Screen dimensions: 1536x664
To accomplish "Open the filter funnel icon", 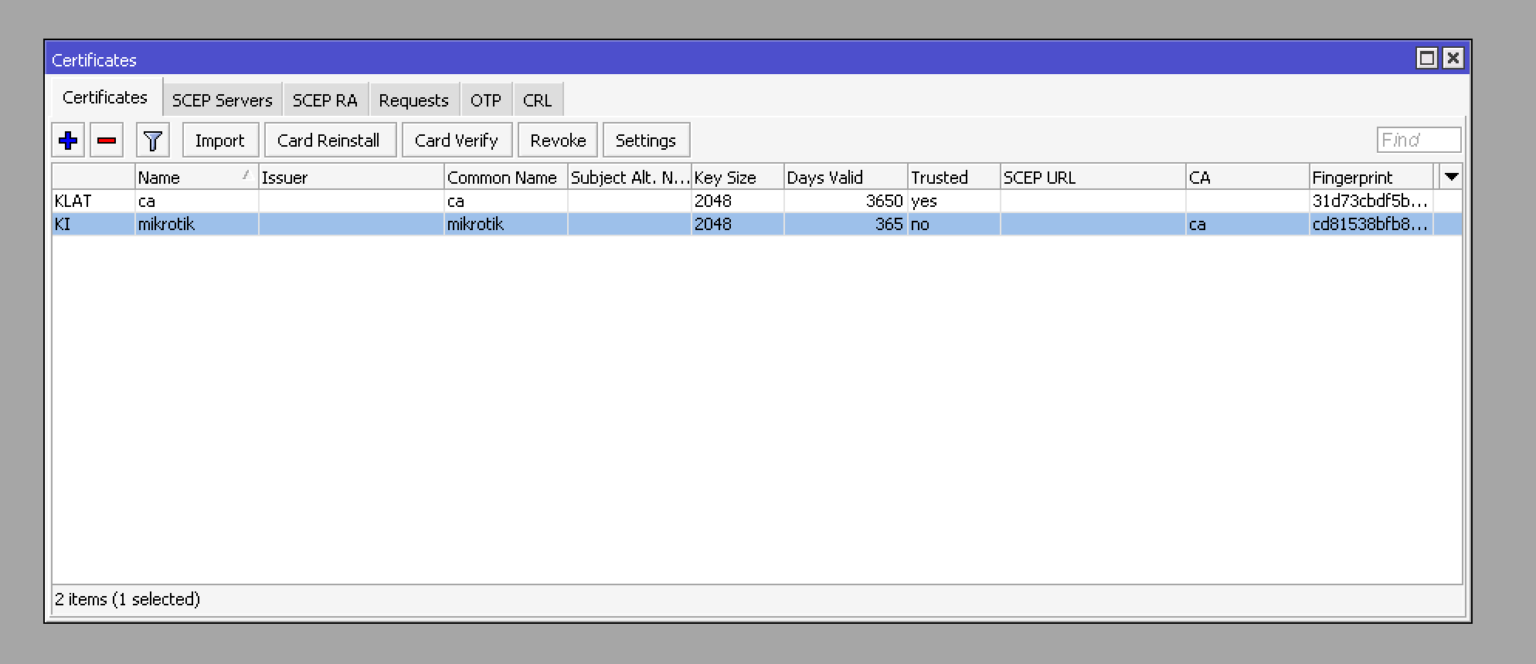I will coord(151,139).
